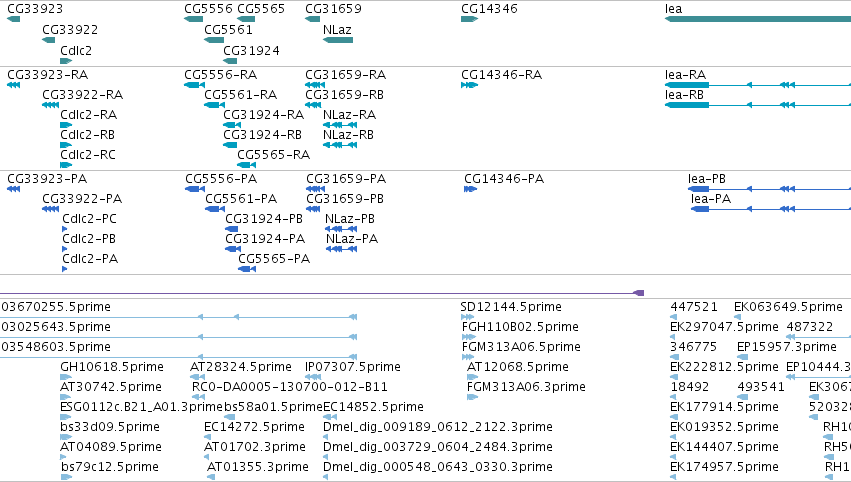Select the CG31659-PA protein
This screenshot has width=851, height=482.
pyautogui.click(x=346, y=179)
